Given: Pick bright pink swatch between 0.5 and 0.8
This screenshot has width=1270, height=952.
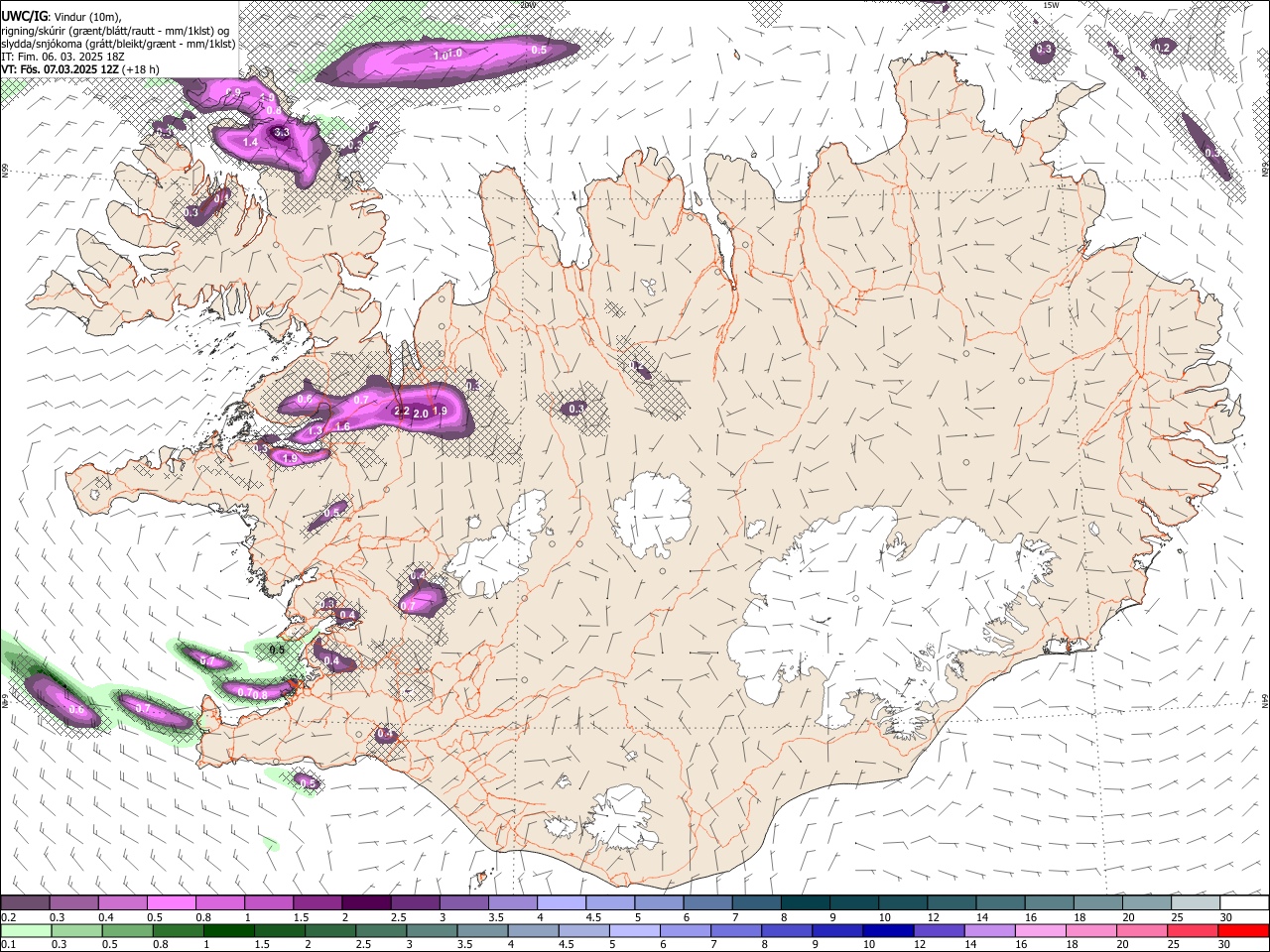Looking at the screenshot, I should [x=171, y=903].
